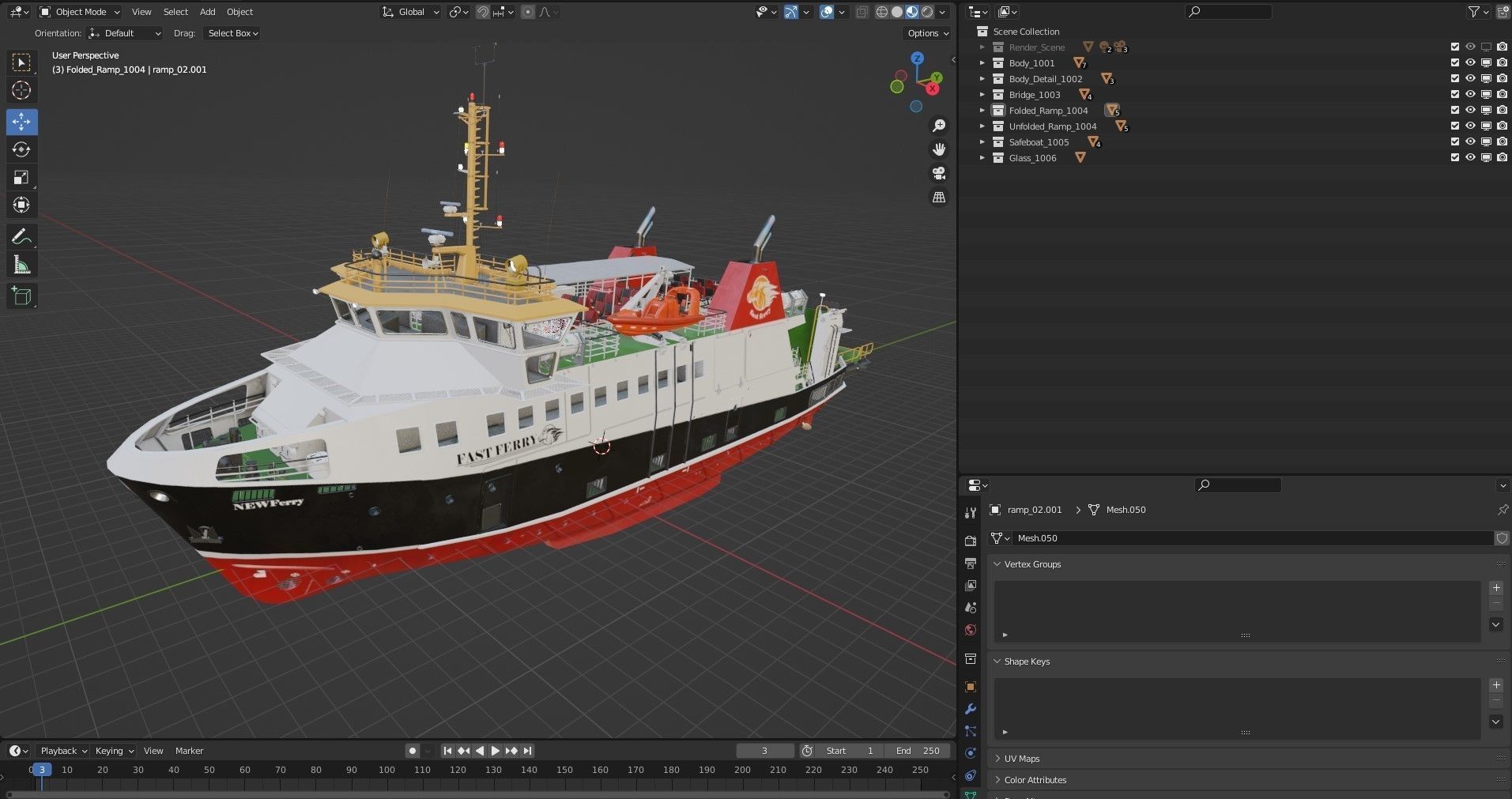Open the Add menu
The image size is (1512, 799).
[x=207, y=12]
